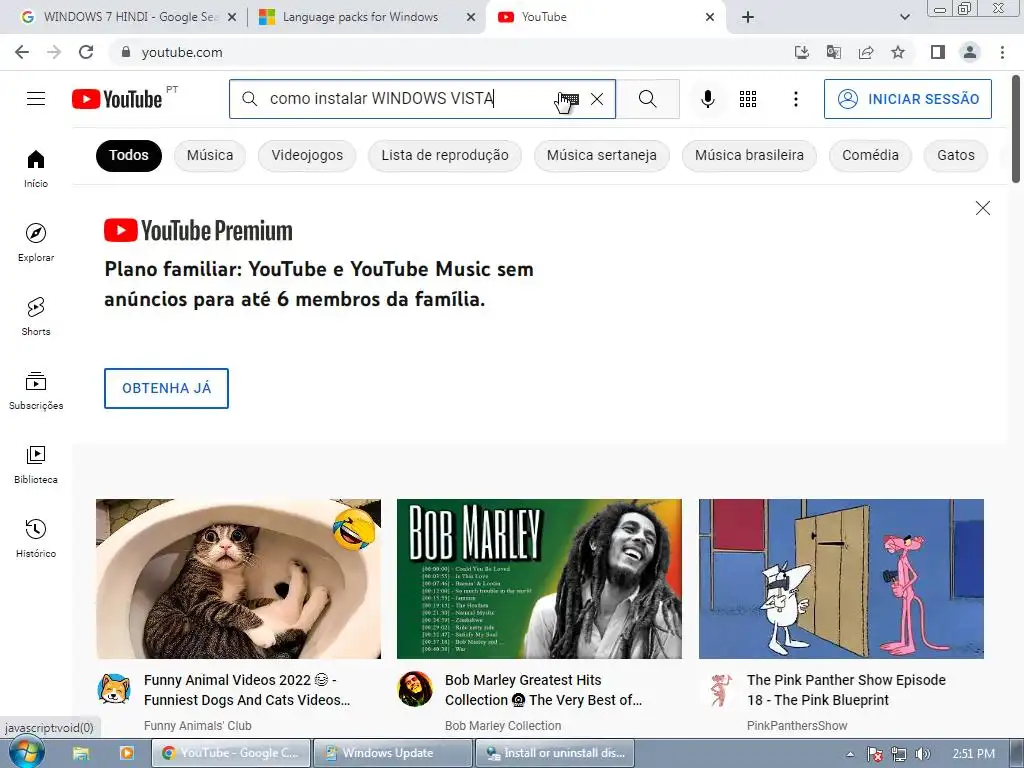Open Windows Media Player from the taskbar
This screenshot has height=768, width=1024.
(127, 753)
